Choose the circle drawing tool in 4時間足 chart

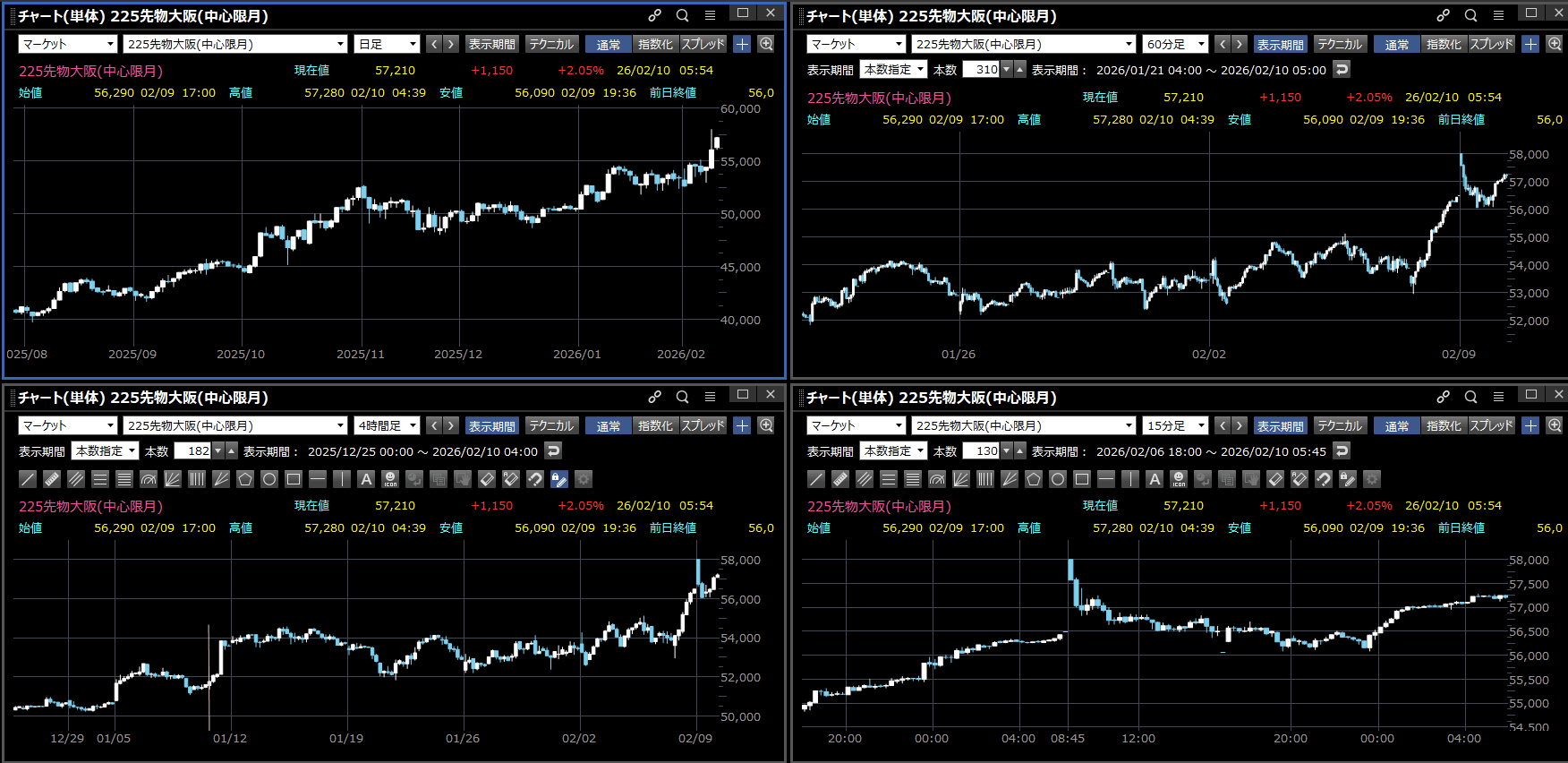point(269,479)
